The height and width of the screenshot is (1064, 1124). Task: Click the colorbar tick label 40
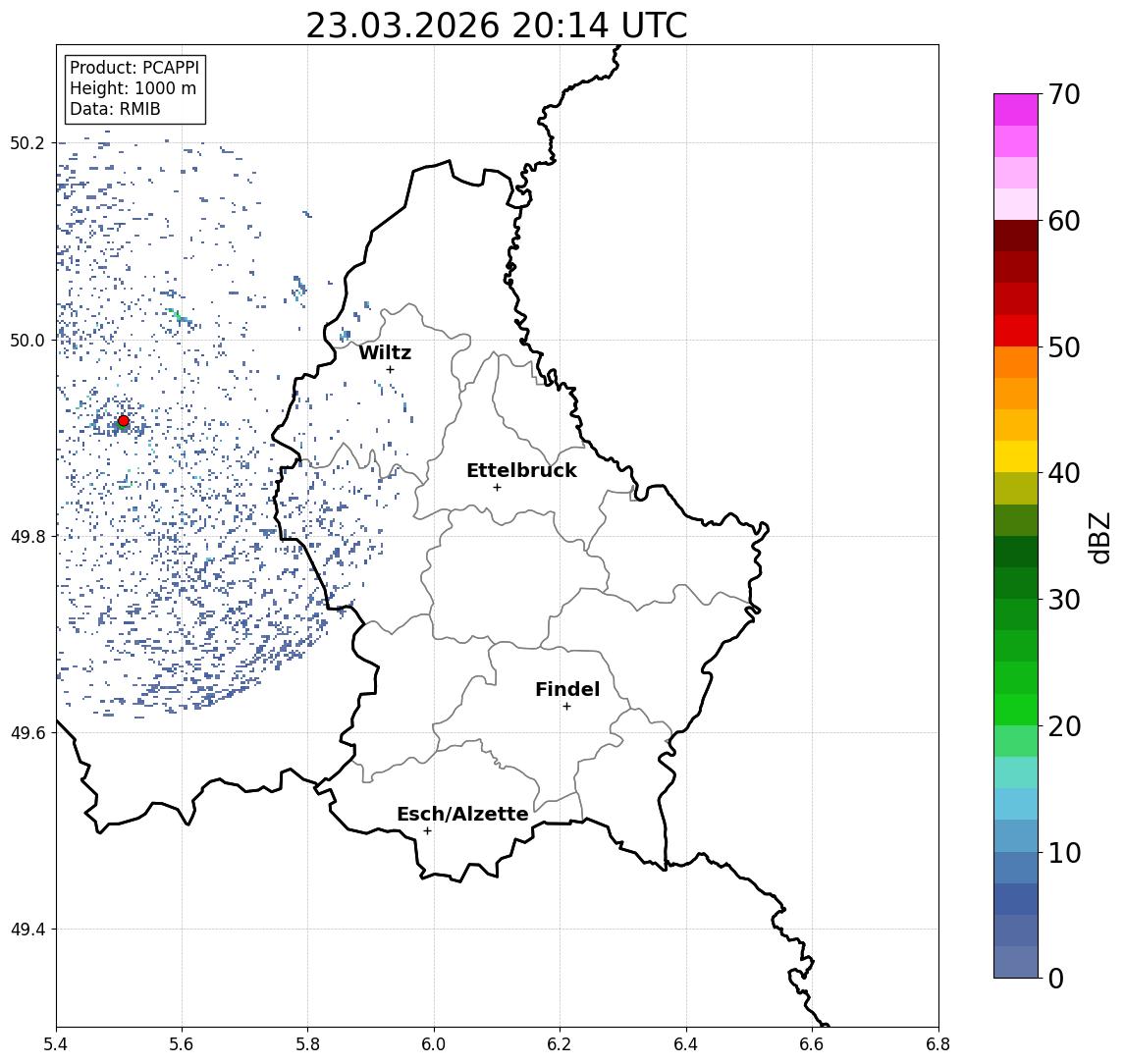pyautogui.click(x=1064, y=473)
